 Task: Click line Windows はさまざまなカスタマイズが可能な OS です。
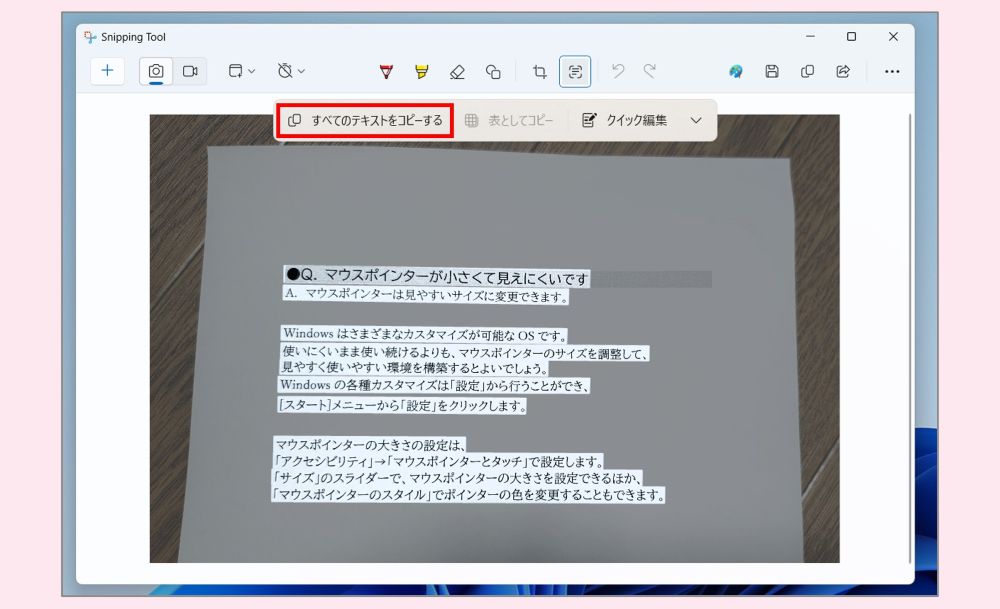tap(424, 334)
